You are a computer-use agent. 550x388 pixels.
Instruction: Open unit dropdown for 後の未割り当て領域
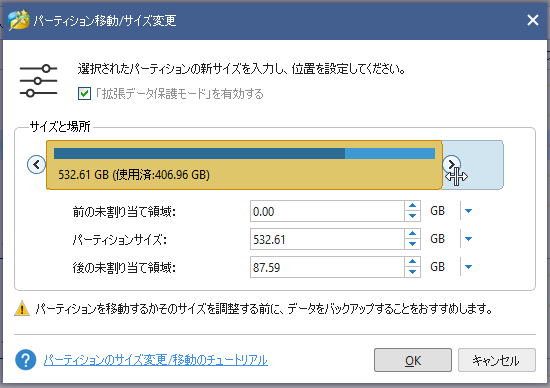(468, 267)
